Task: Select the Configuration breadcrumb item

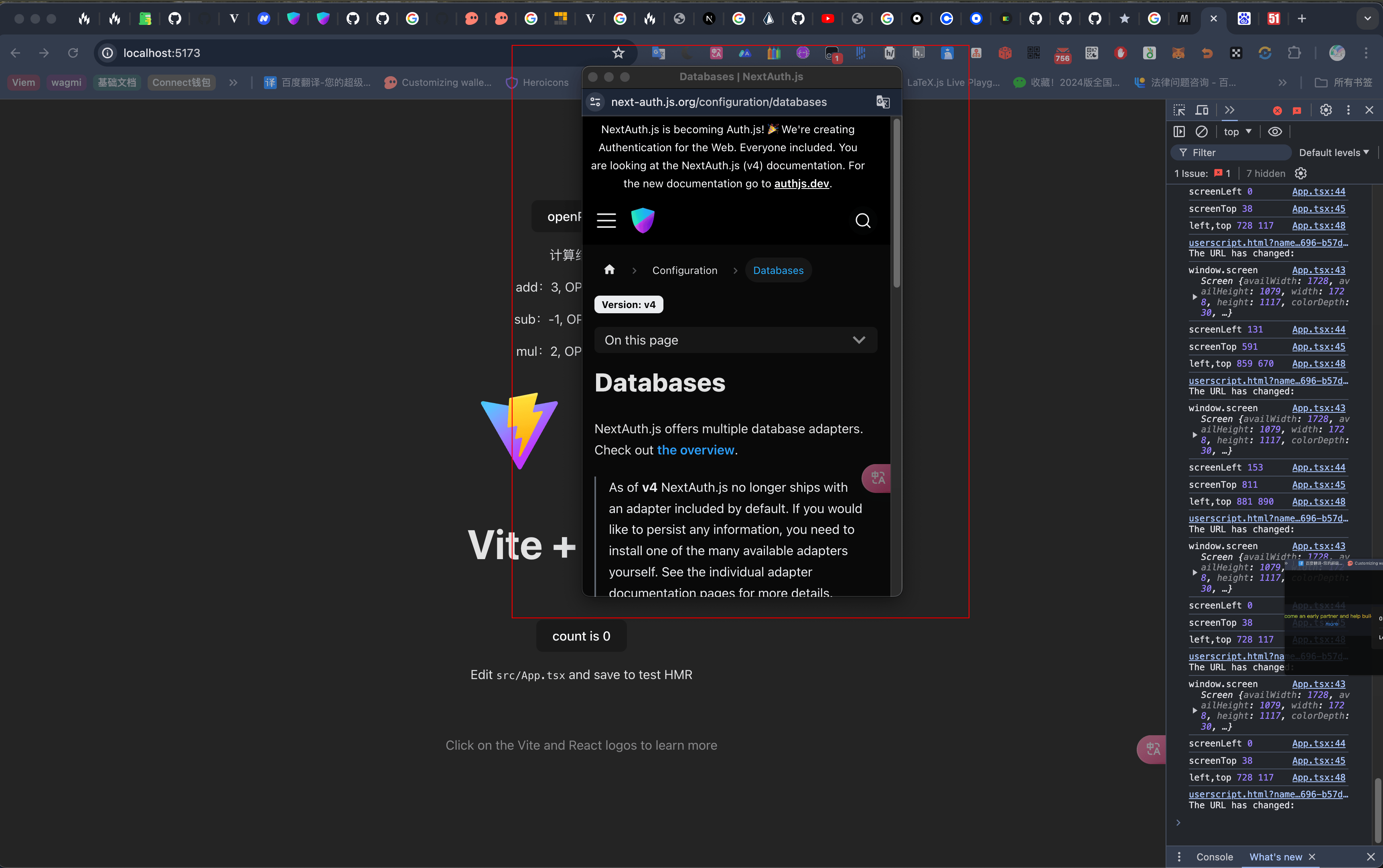Action: click(684, 270)
